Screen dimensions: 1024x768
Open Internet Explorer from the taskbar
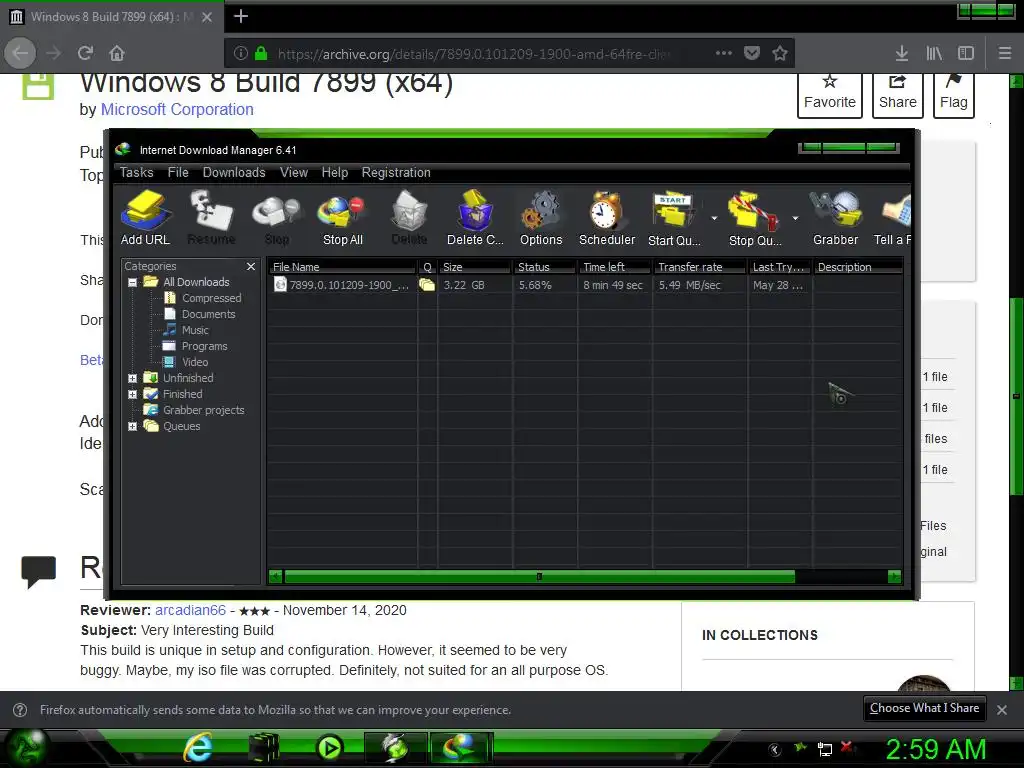point(197,748)
